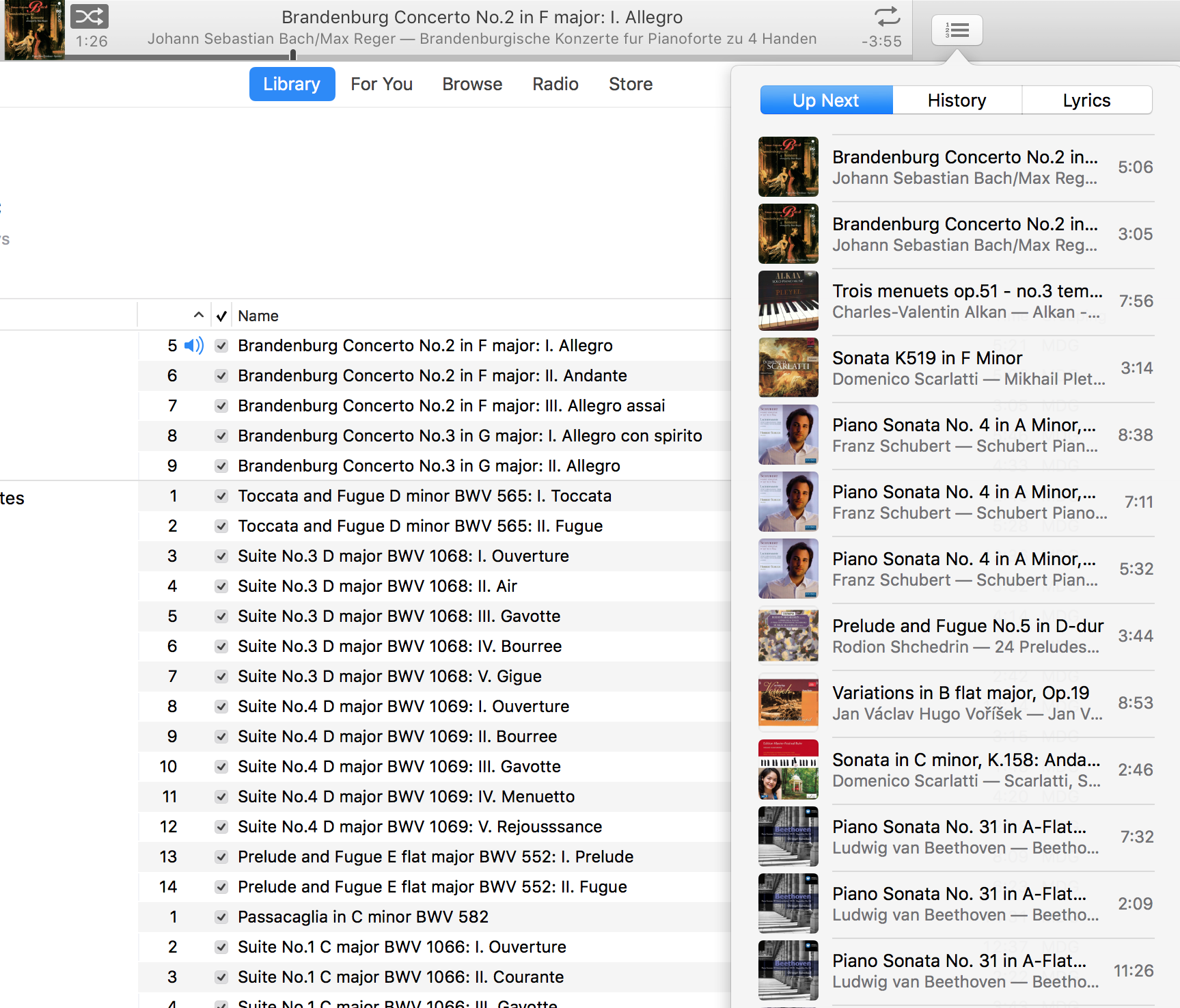
Task: Uncheck Brandenburg Concerto No.2 I. Allegro
Action: 221,346
